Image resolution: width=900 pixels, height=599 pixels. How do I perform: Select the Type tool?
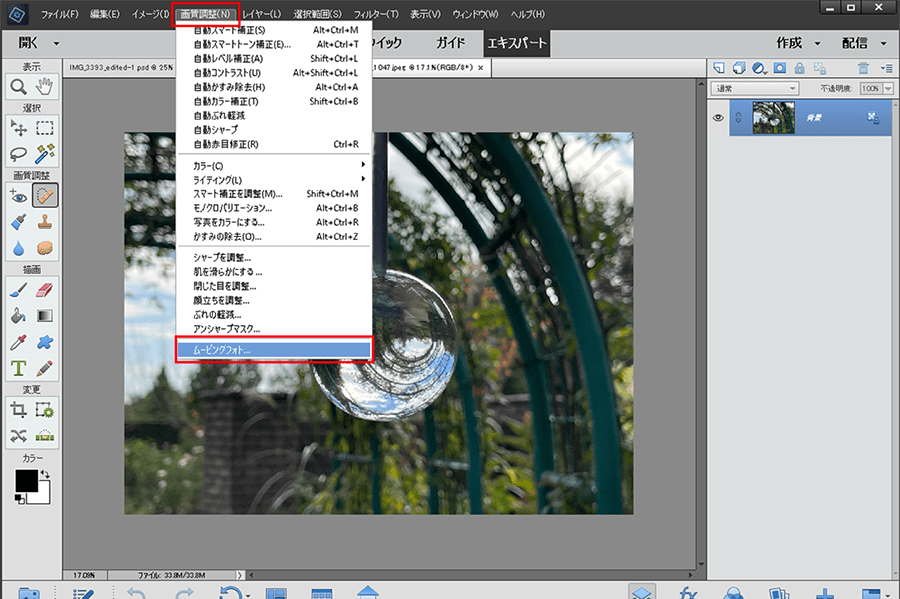tap(18, 368)
